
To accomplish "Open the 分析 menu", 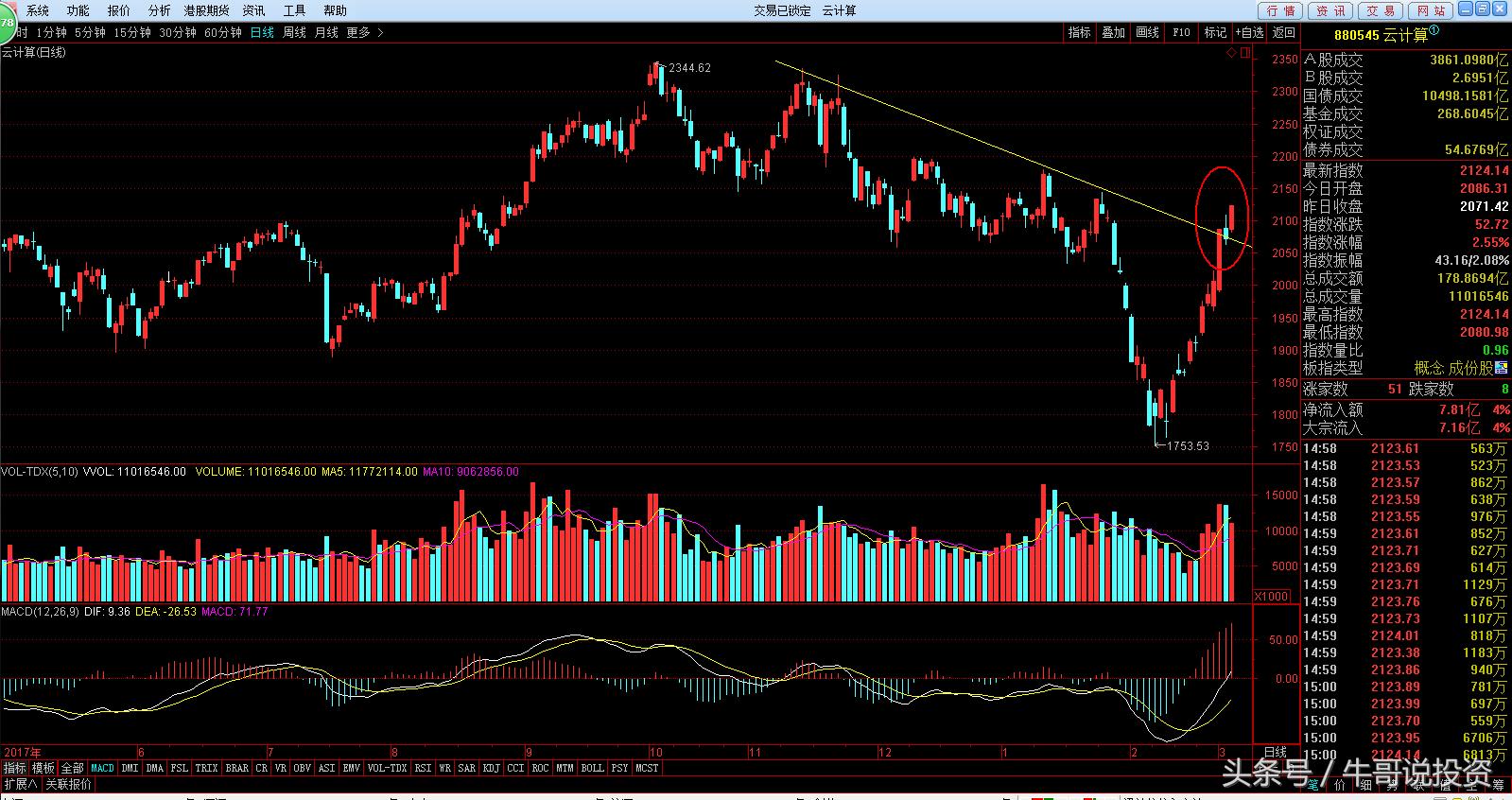I will 160,10.
